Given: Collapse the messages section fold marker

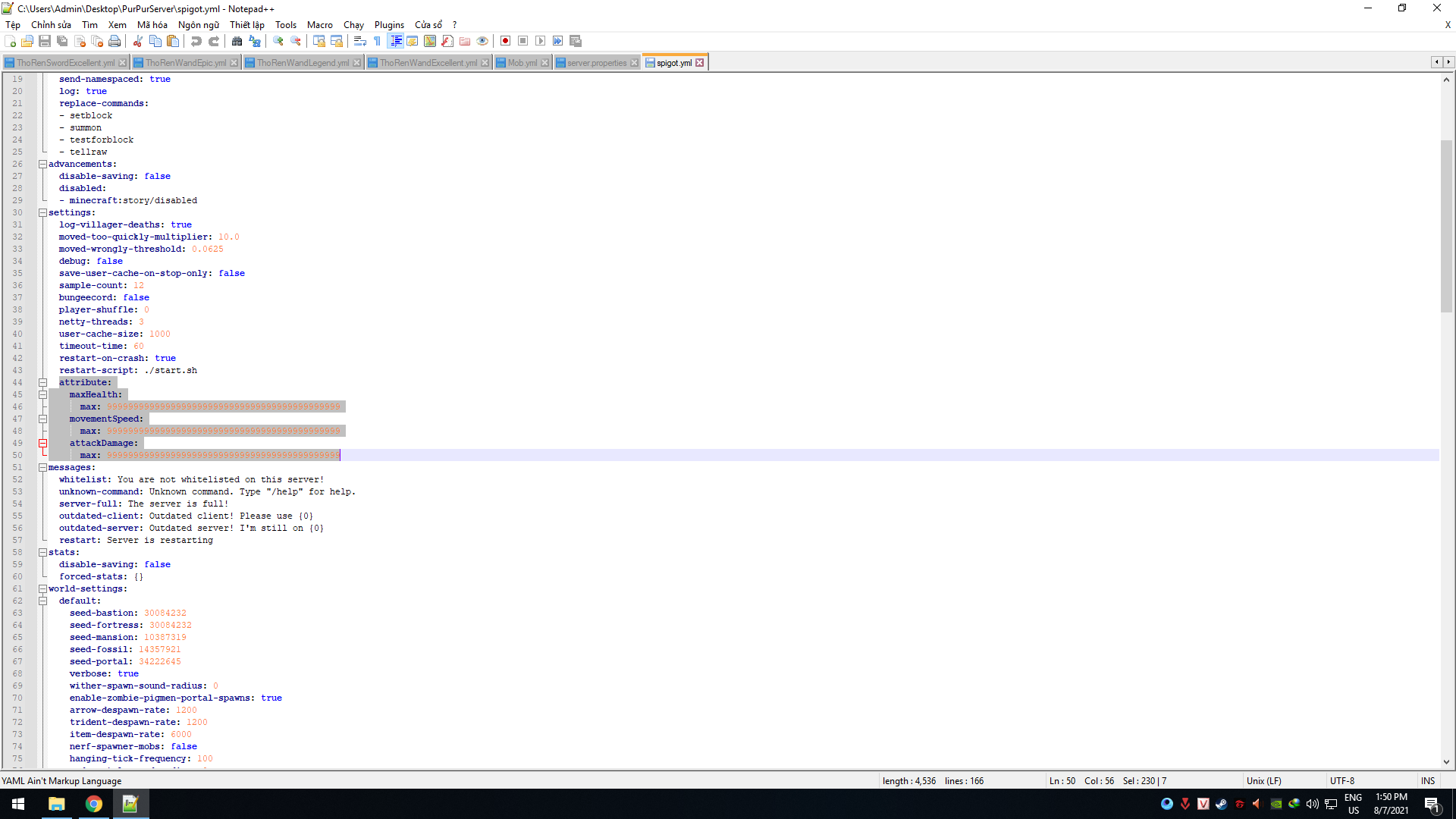Looking at the screenshot, I should click(x=43, y=468).
